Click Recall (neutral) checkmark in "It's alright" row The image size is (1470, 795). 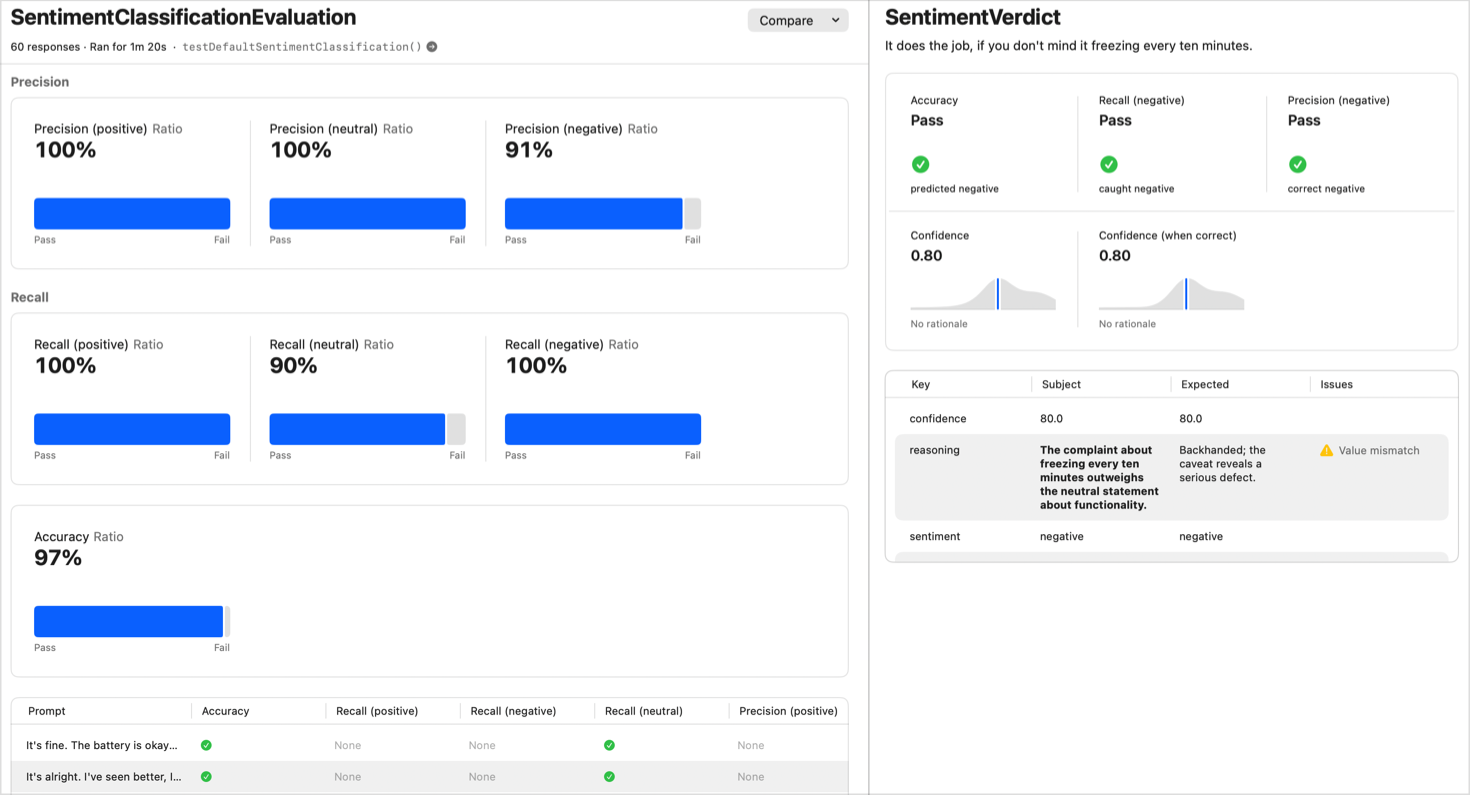[609, 776]
